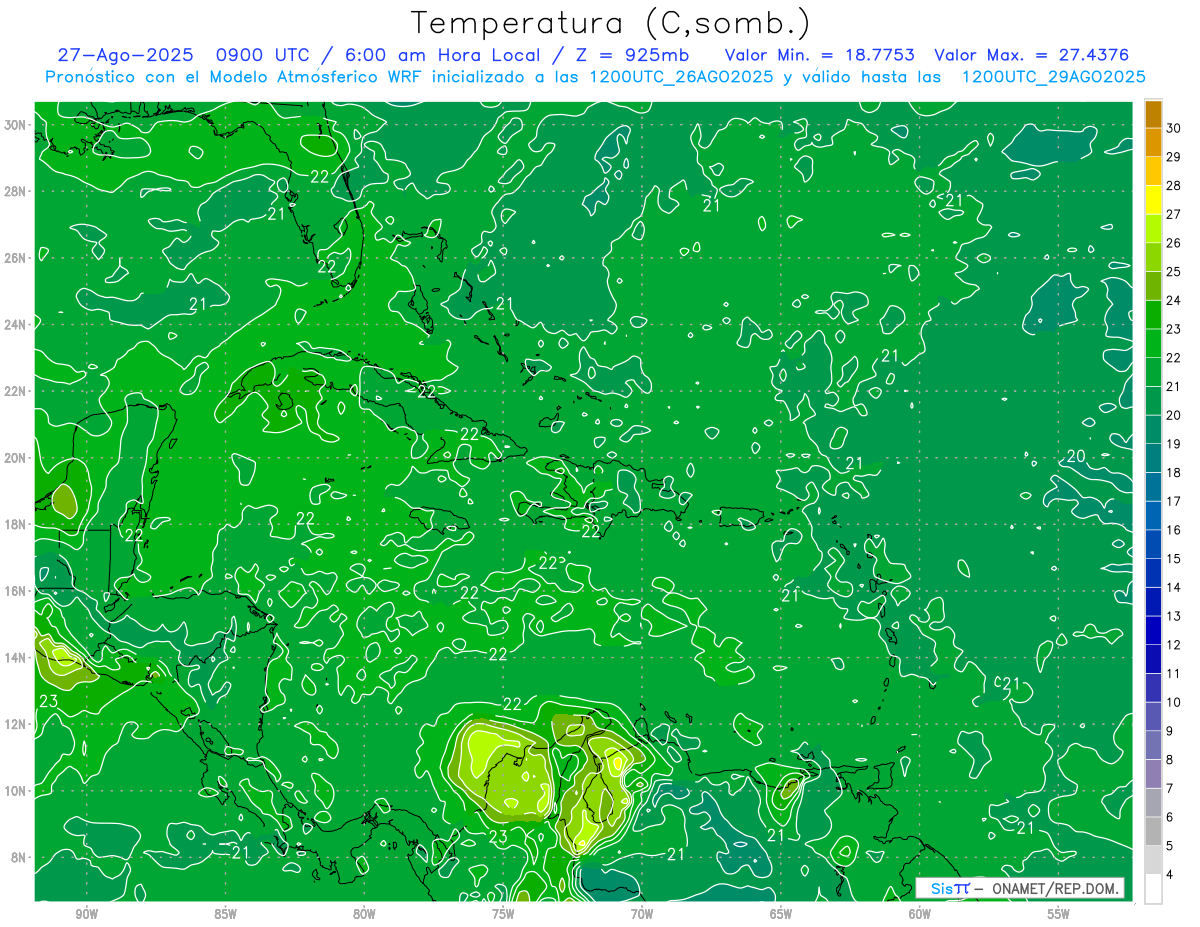Click the legend scale number 12
The width and height of the screenshot is (1200, 927).
(x=1174, y=645)
